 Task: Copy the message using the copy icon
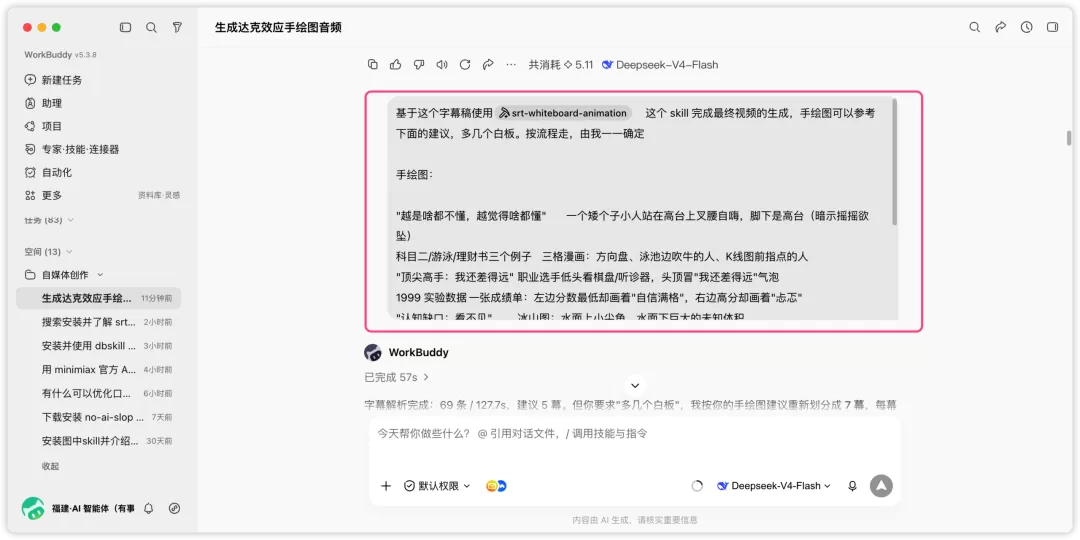pyautogui.click(x=373, y=65)
